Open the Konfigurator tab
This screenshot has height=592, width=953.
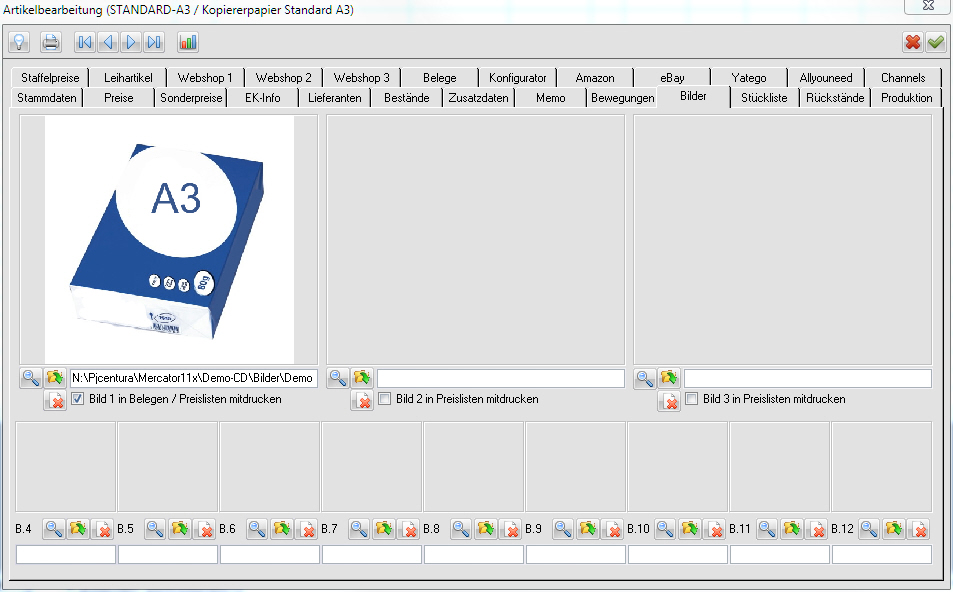(518, 78)
